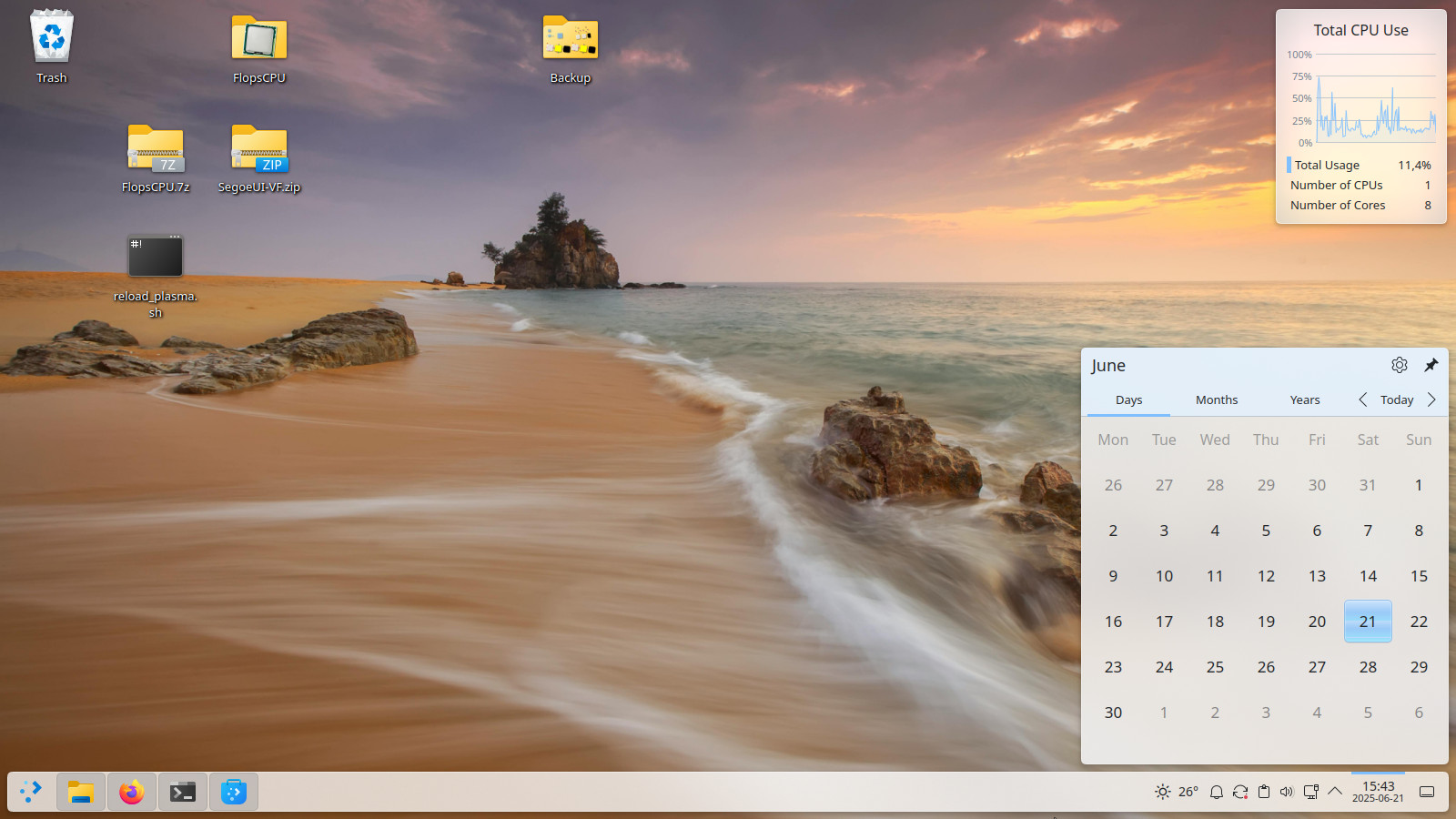Launch Firefox from the taskbar
Viewport: 1456px width, 819px height.
pyautogui.click(x=132, y=792)
